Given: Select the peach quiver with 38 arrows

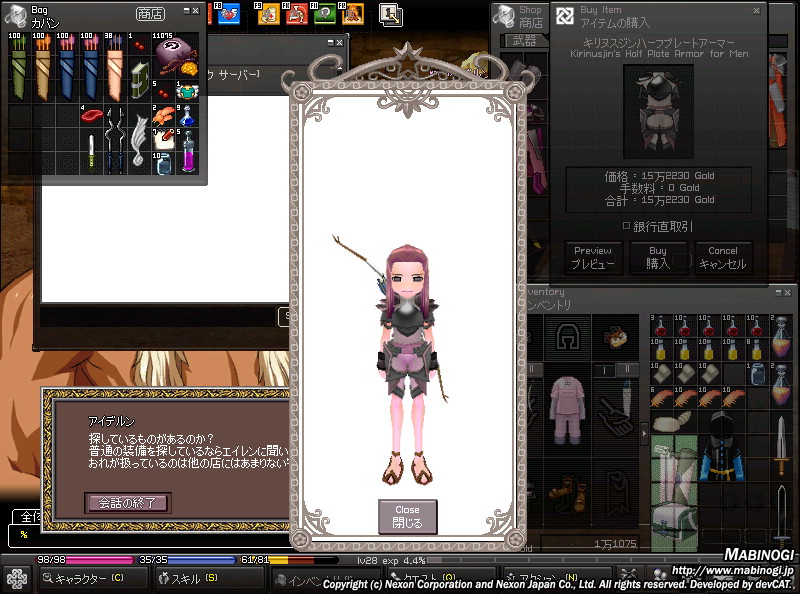Looking at the screenshot, I should 115,67.
